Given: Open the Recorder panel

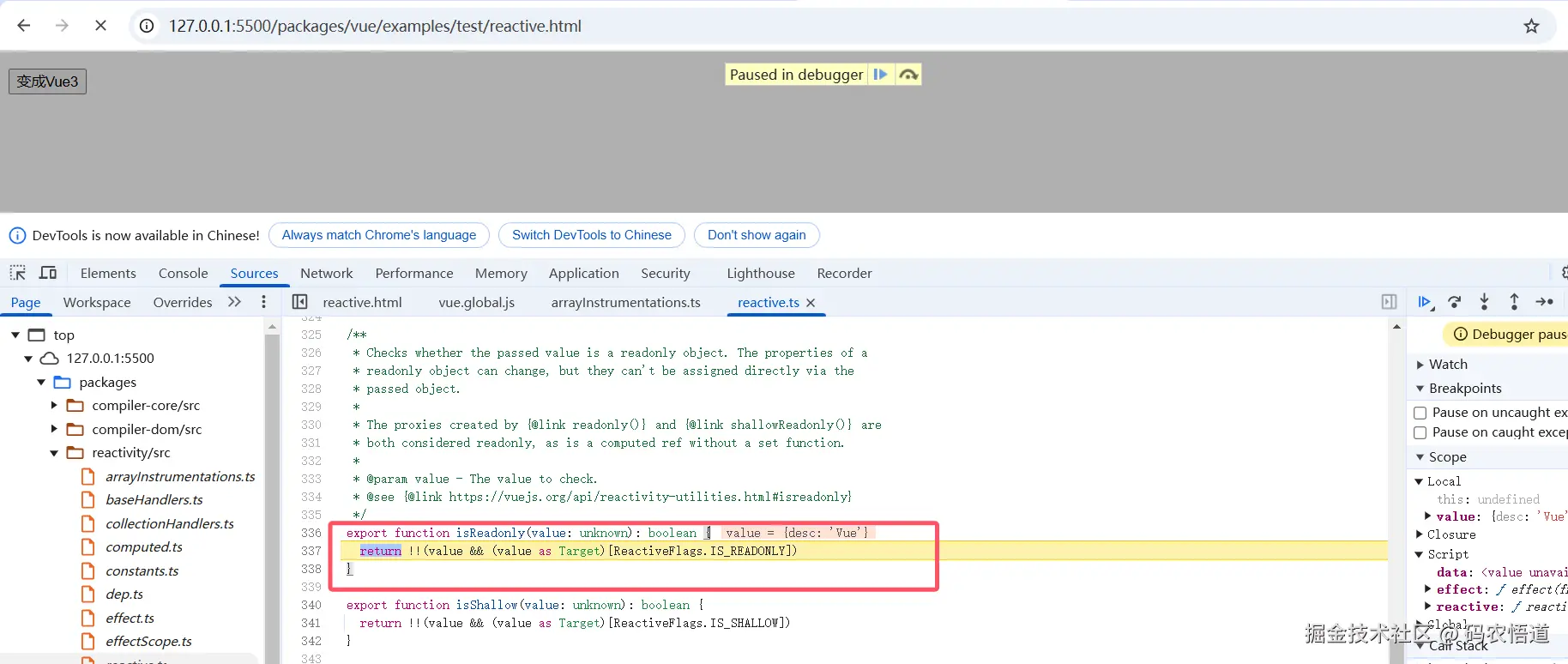Looking at the screenshot, I should pos(845,273).
